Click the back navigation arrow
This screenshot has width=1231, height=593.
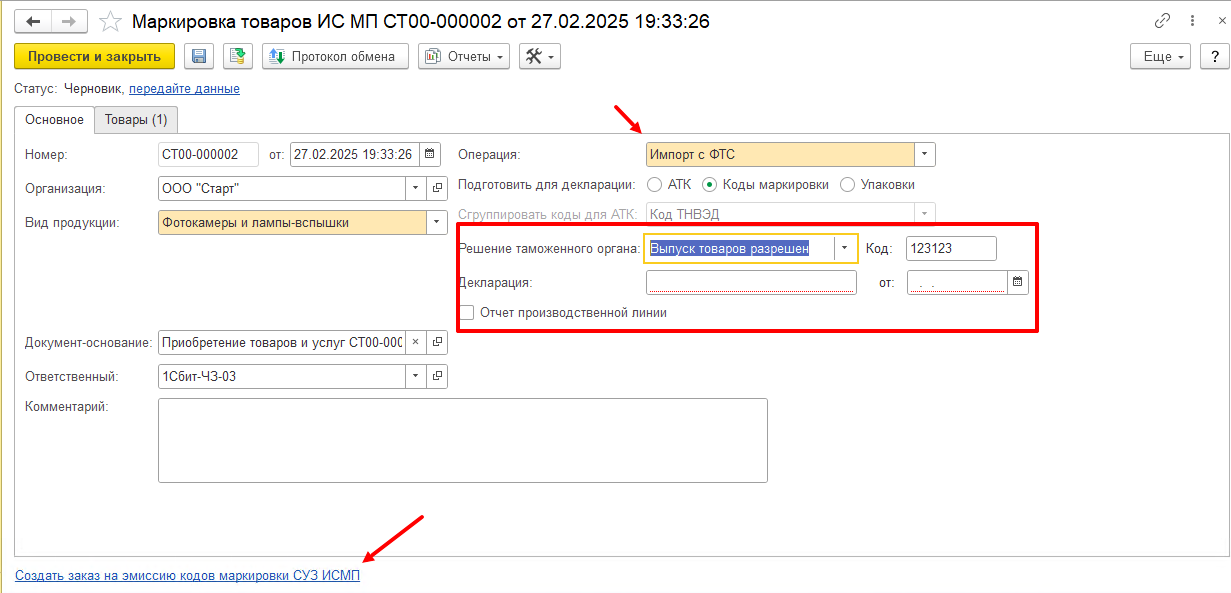[33, 21]
